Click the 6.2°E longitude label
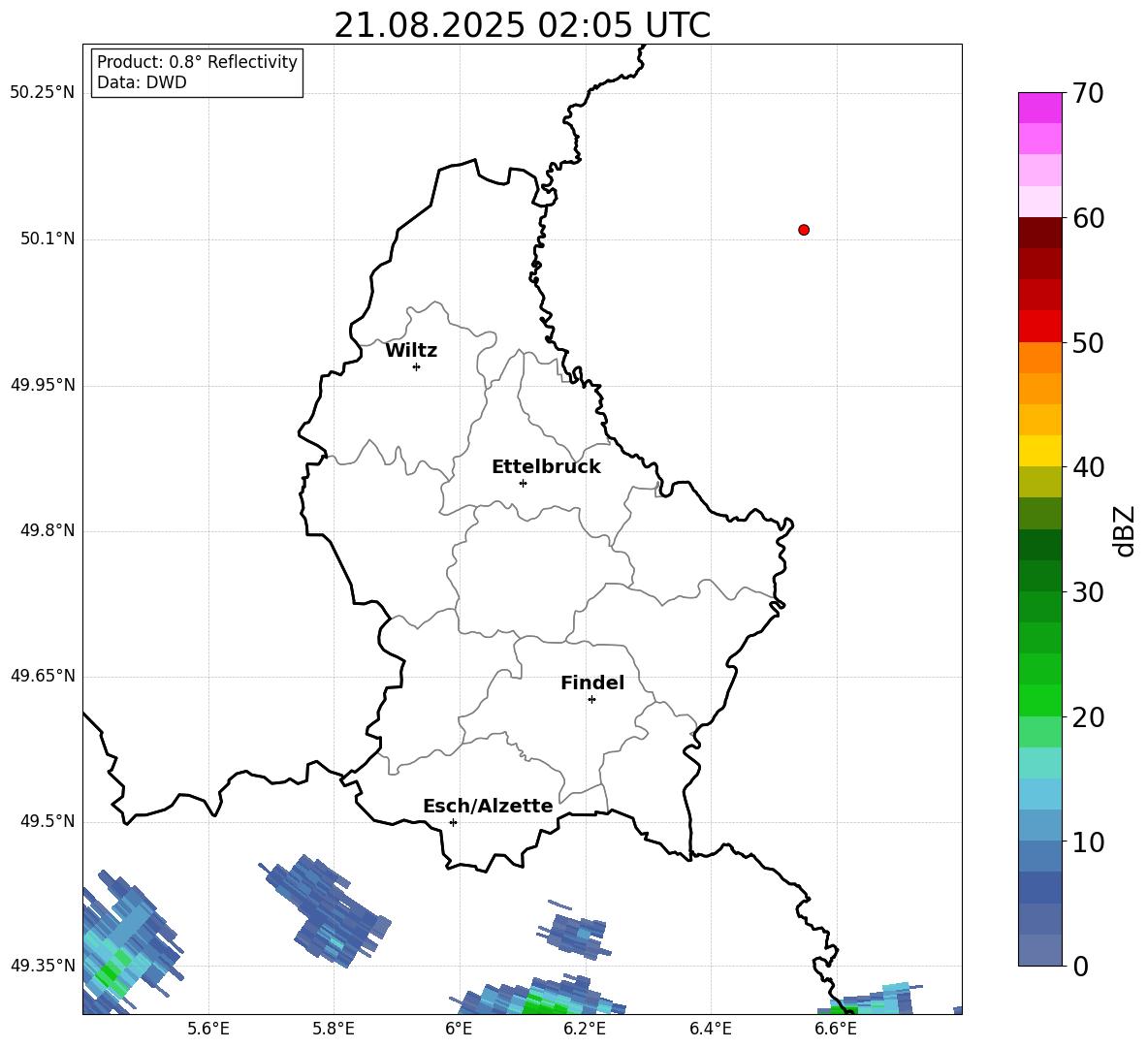 click(585, 1029)
